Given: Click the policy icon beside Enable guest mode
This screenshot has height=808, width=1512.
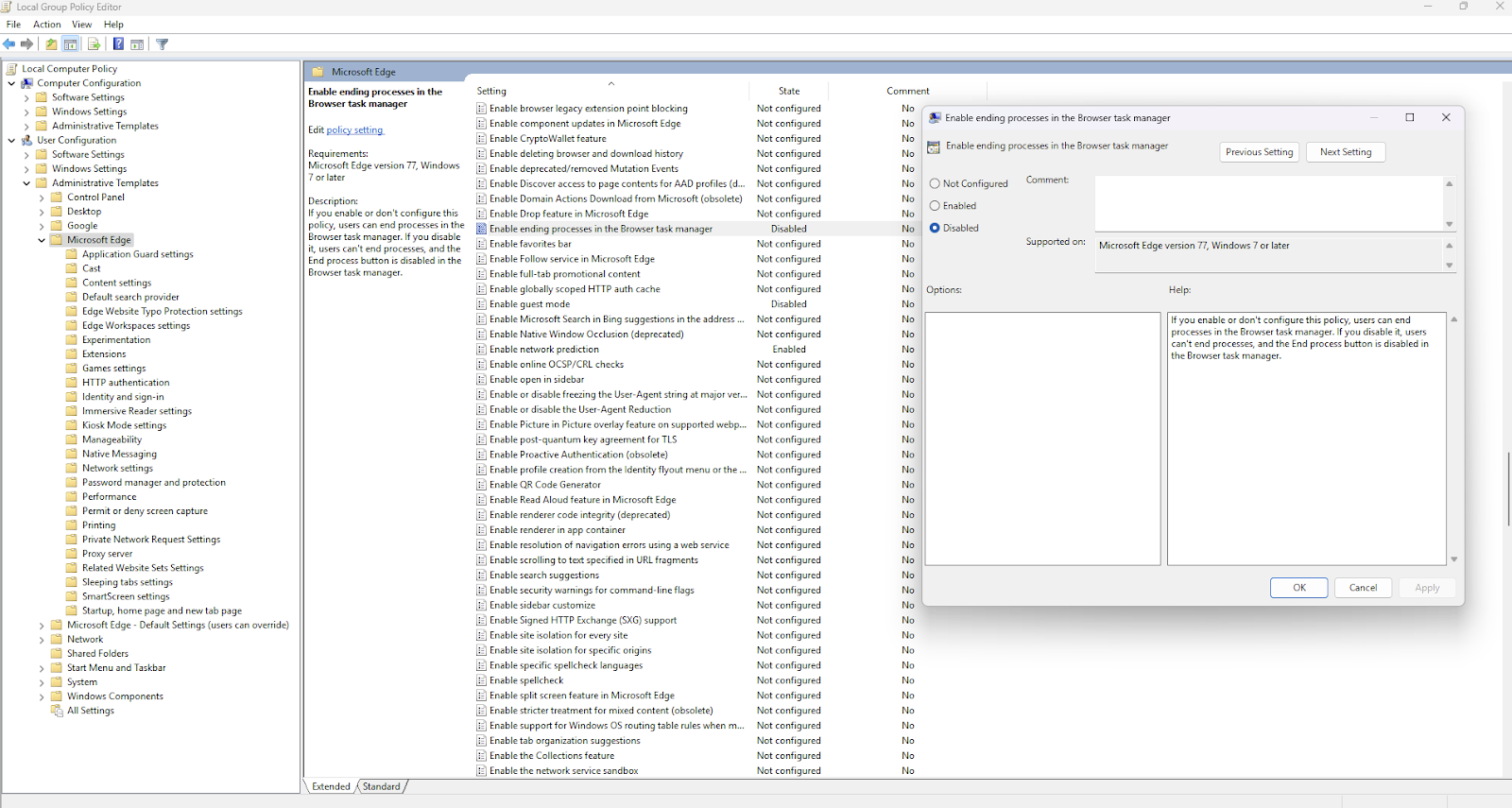Looking at the screenshot, I should pyautogui.click(x=482, y=304).
